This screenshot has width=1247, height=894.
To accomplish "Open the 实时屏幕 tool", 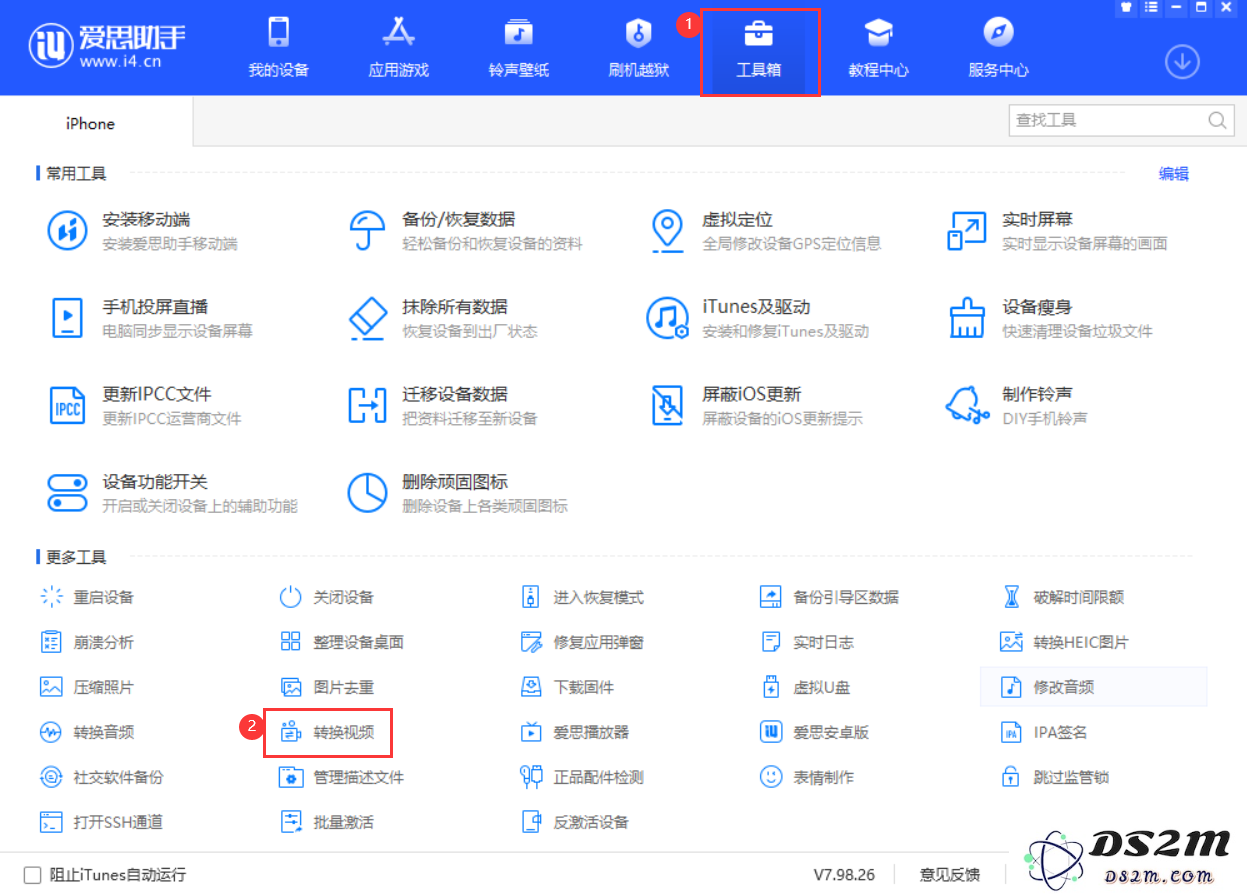I will point(1057,231).
